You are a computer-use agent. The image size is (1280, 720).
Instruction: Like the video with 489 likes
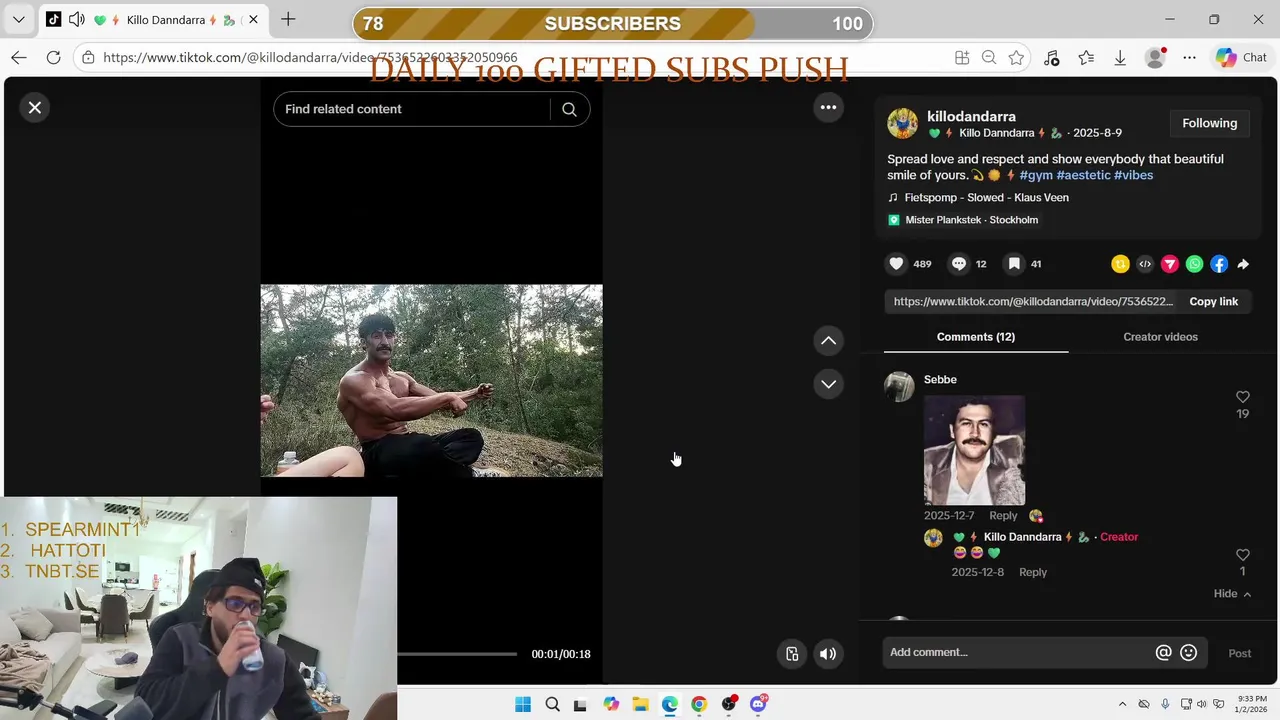point(897,264)
